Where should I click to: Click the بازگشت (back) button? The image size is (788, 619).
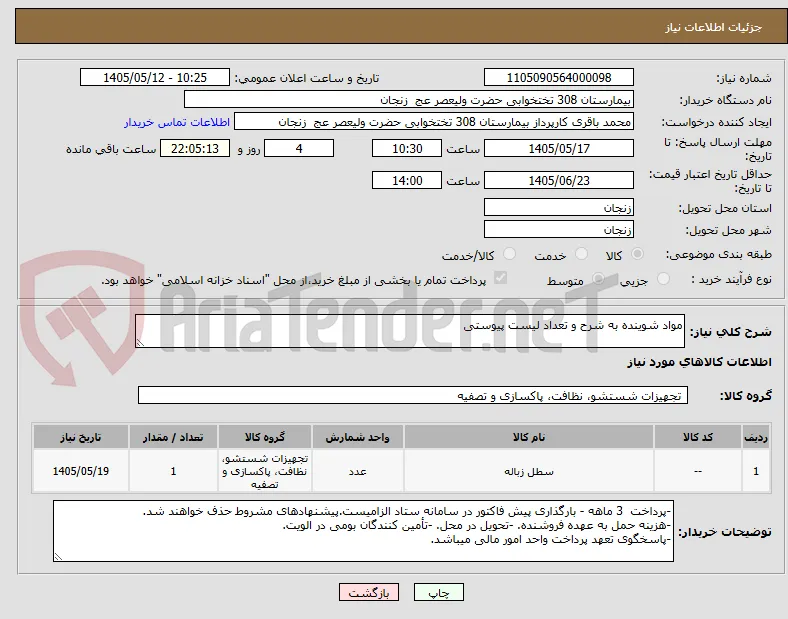click(x=369, y=592)
